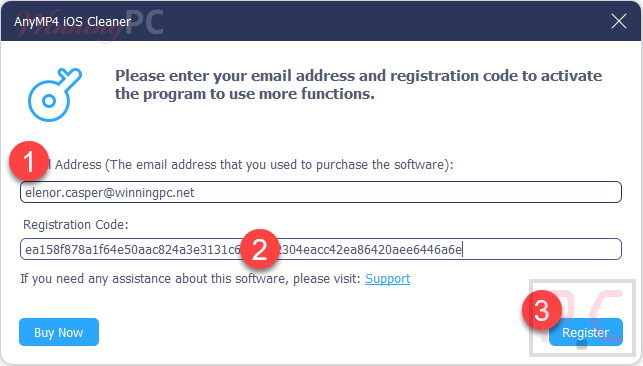Click the red step 1 badge
The image size is (643, 366).
tap(29, 161)
